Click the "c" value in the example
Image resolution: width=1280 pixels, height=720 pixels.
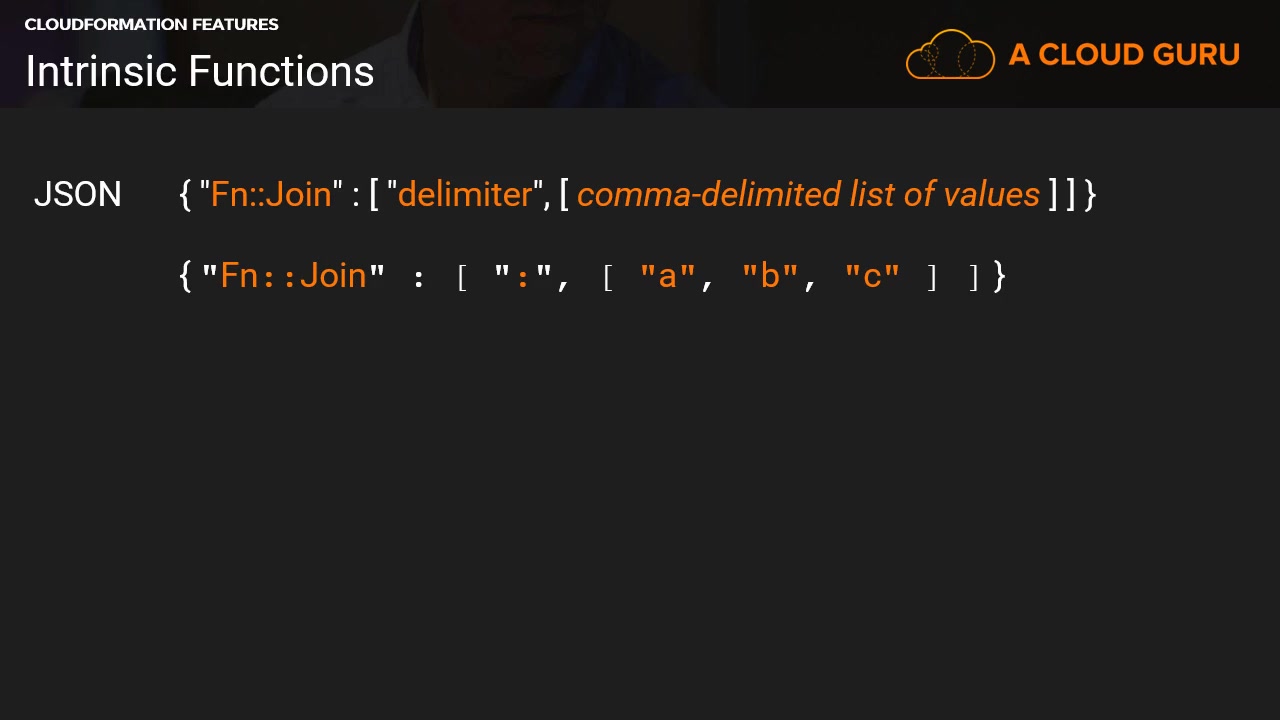[x=872, y=276]
